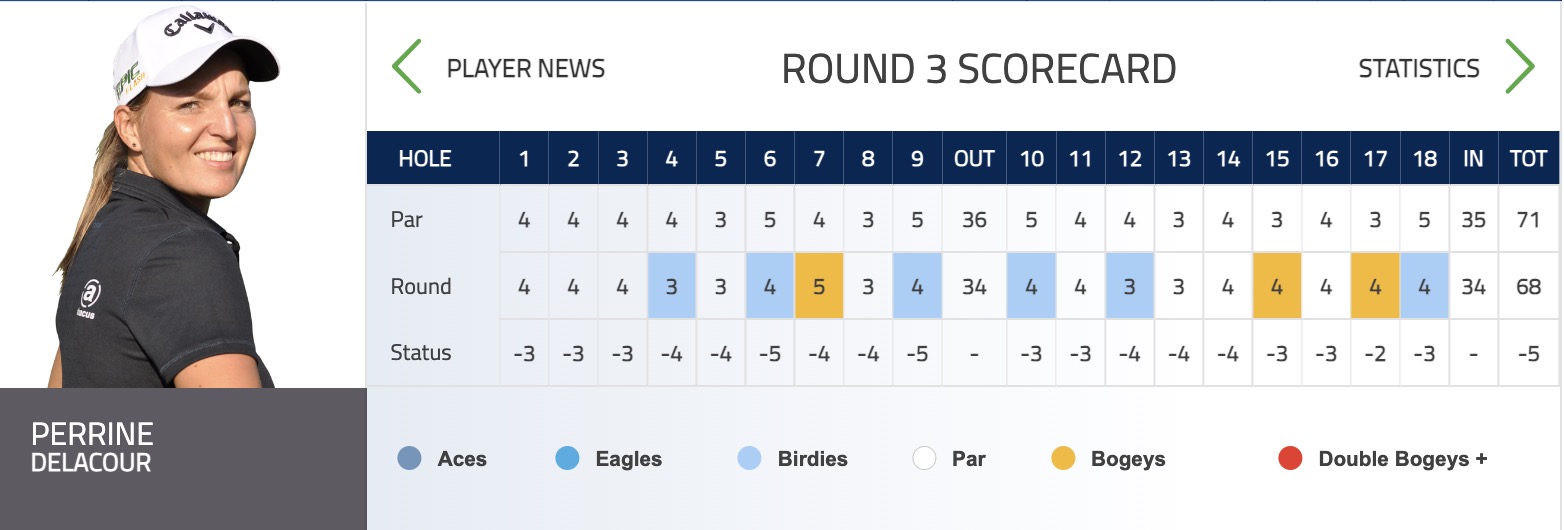
Task: Open the Statistics section
Action: [x=1419, y=69]
